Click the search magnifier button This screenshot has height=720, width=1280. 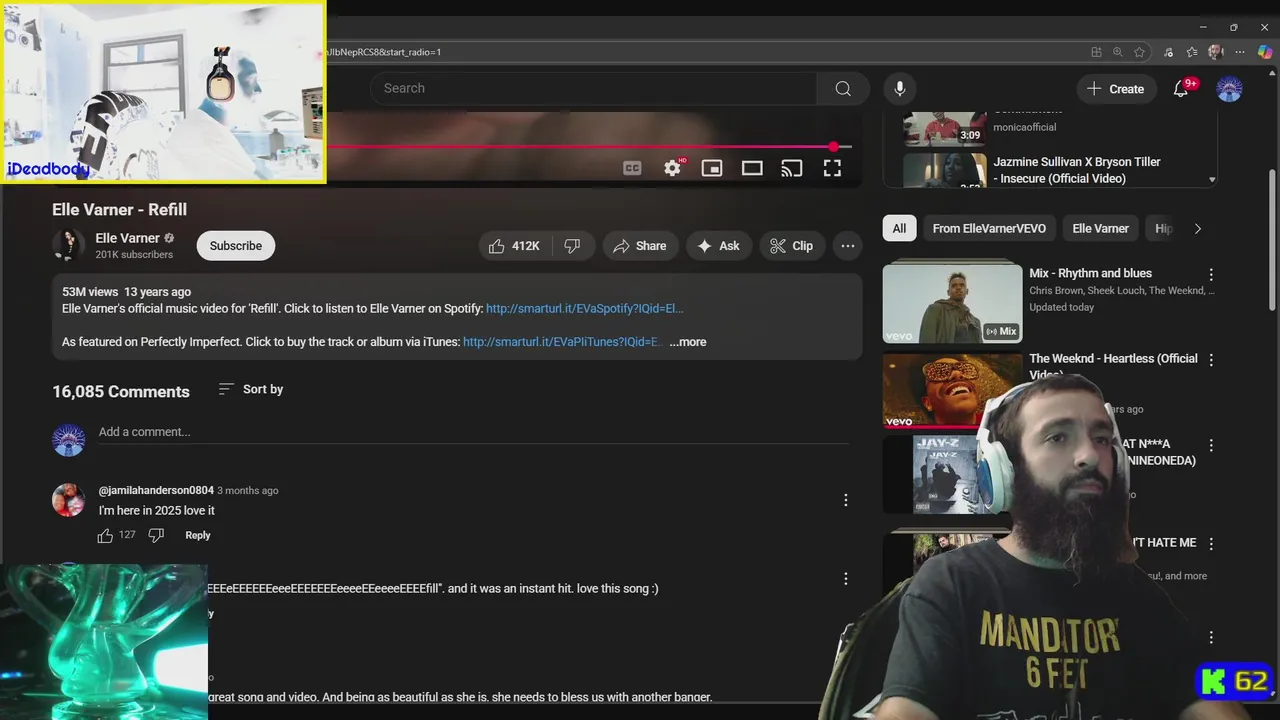pyautogui.click(x=843, y=88)
